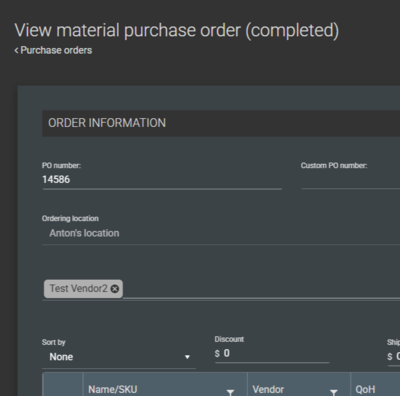Click the vendor input line beside Test Vendor2

pos(261,289)
